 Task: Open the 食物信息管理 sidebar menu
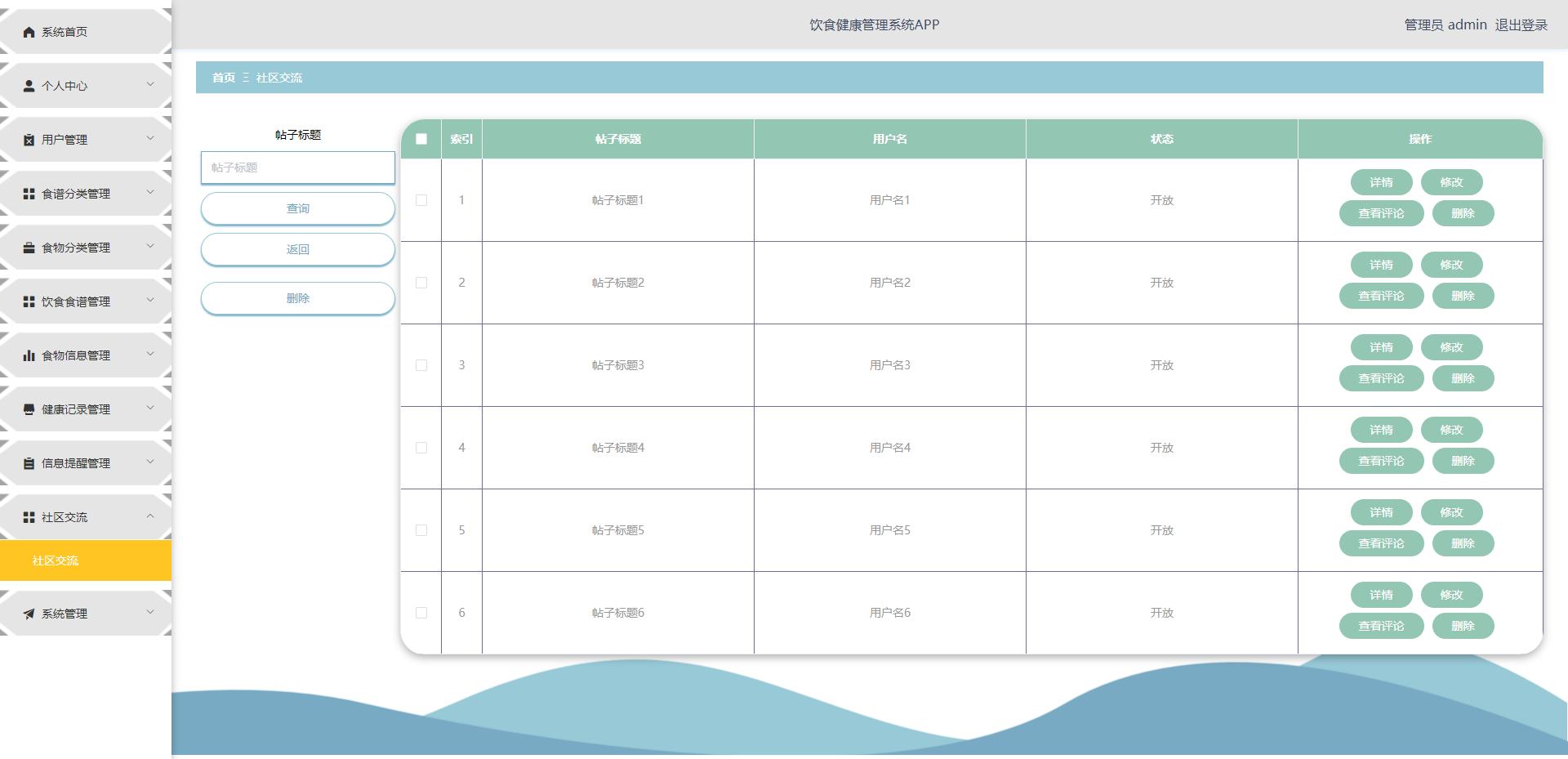pos(86,355)
